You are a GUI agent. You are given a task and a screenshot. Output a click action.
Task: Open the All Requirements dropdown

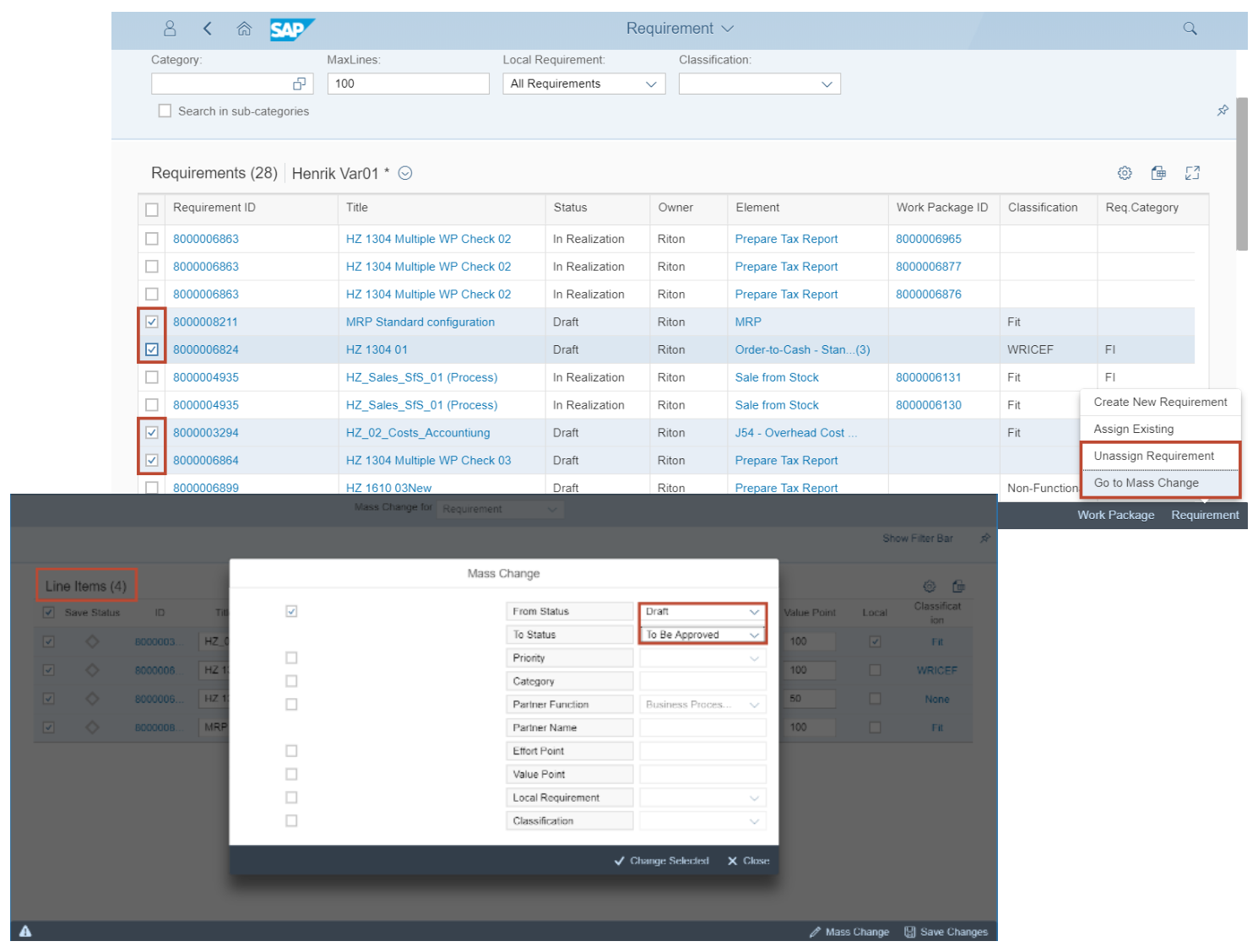click(650, 84)
